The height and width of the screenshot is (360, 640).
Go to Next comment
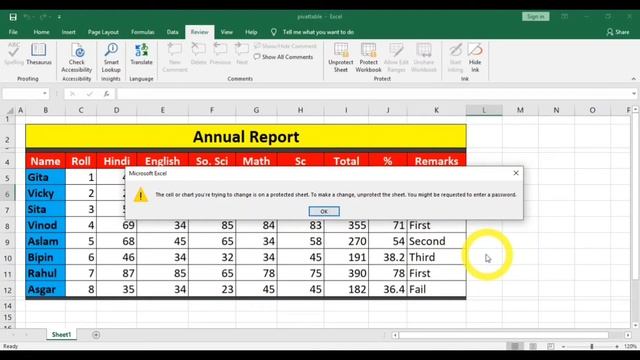click(x=242, y=54)
